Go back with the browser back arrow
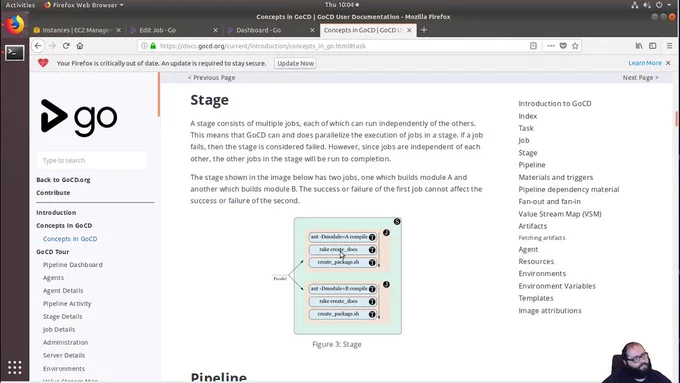Image resolution: width=680 pixels, height=383 pixels. point(38,46)
